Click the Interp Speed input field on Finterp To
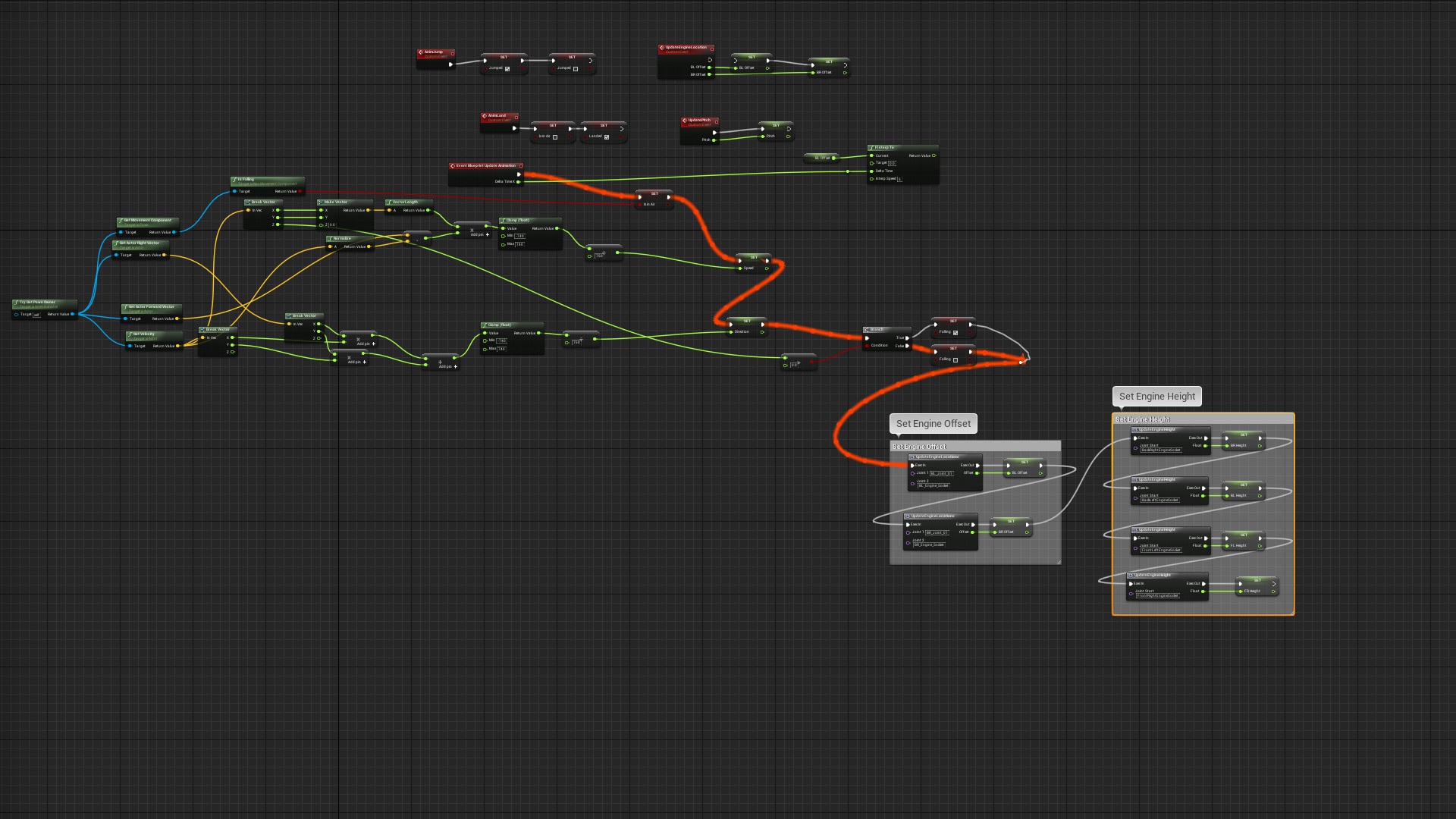The width and height of the screenshot is (1456, 819). point(901,179)
